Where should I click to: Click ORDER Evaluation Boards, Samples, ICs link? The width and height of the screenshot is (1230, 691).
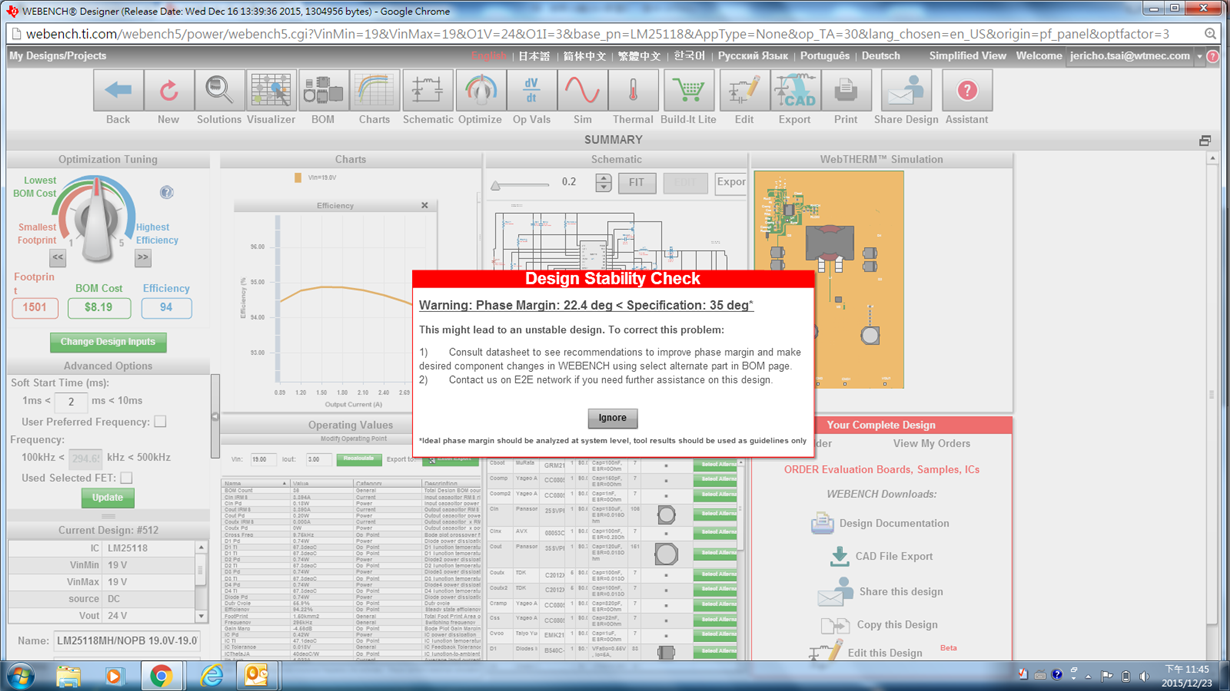(x=882, y=470)
